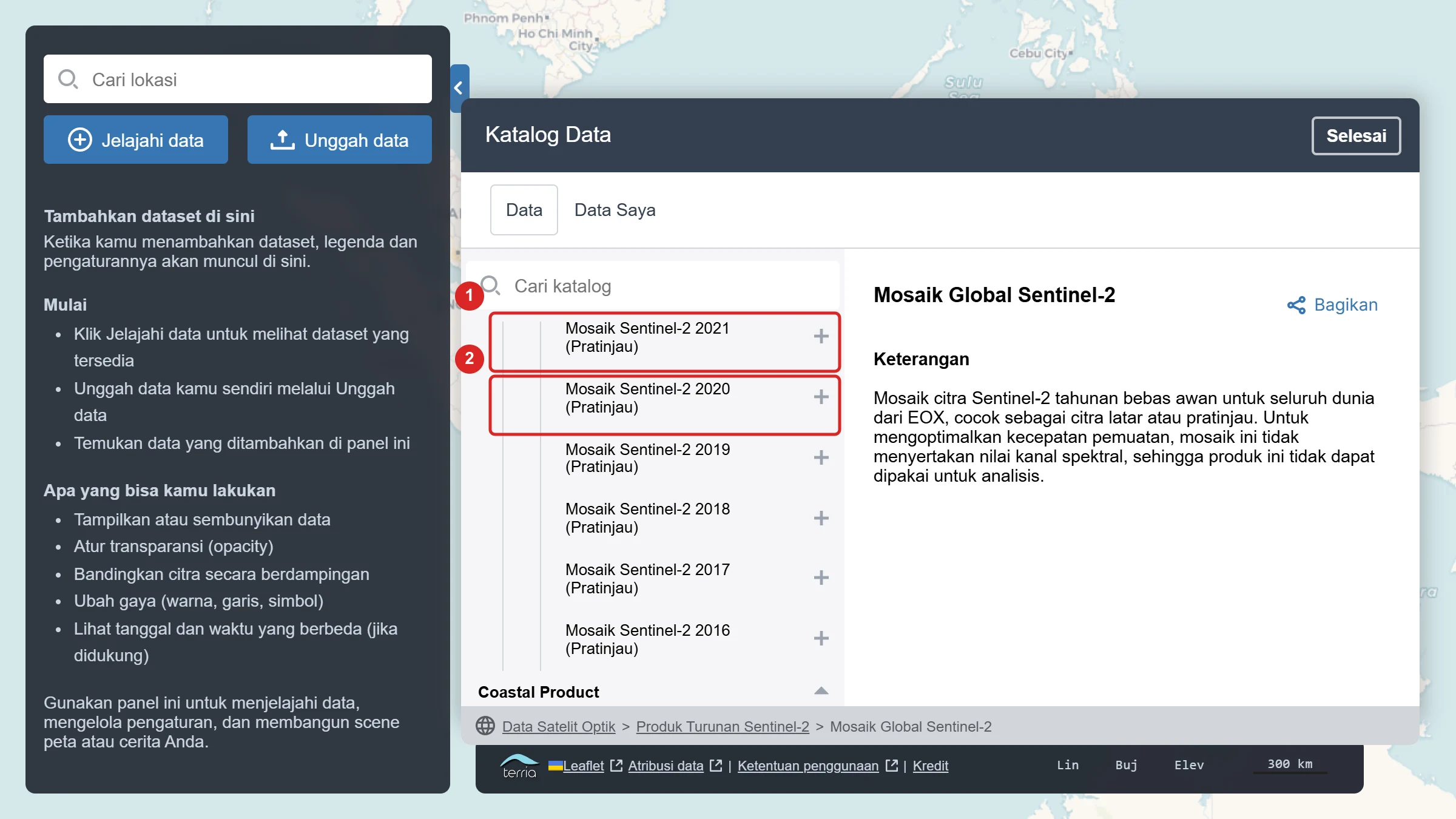Click the Elev coordinate label
Image resolution: width=1456 pixels, height=819 pixels.
(1189, 766)
